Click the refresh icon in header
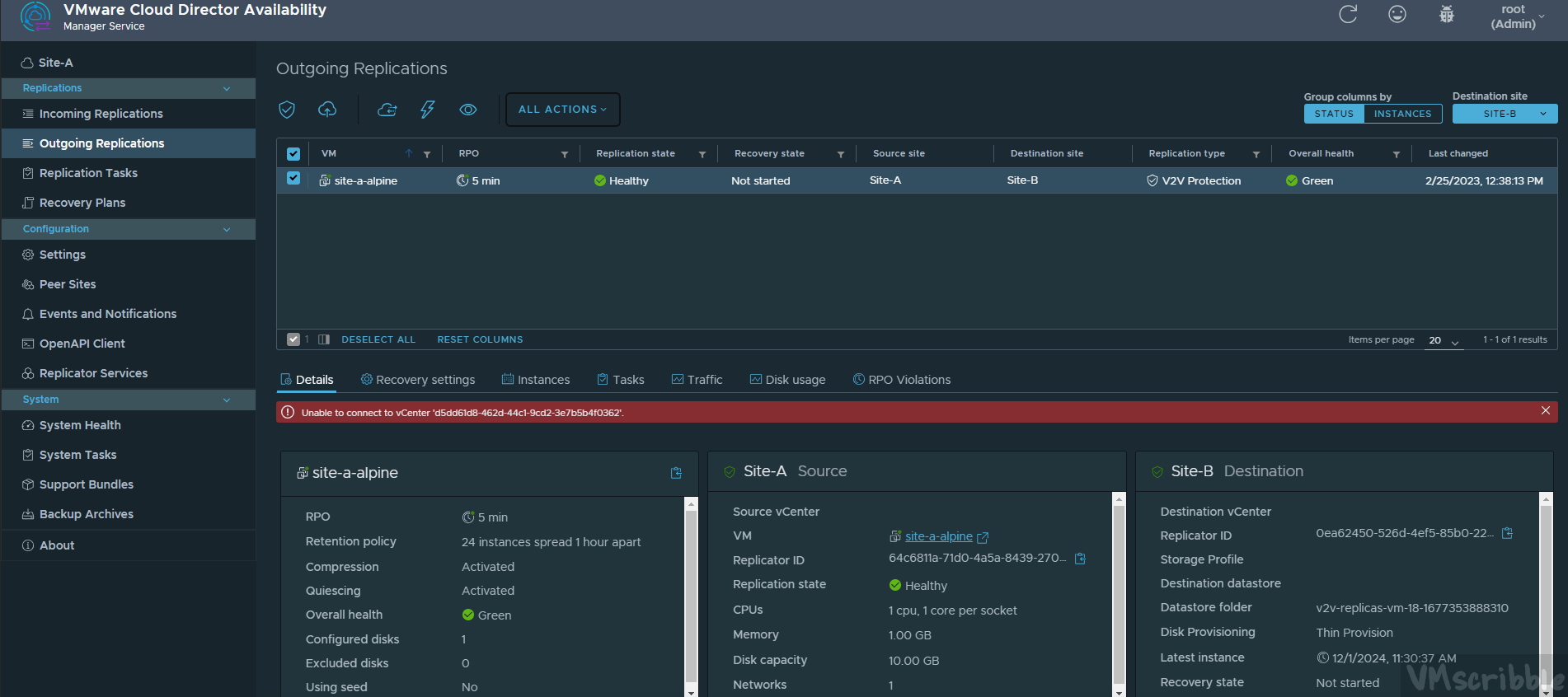The width and height of the screenshot is (1568, 697). point(1348,14)
